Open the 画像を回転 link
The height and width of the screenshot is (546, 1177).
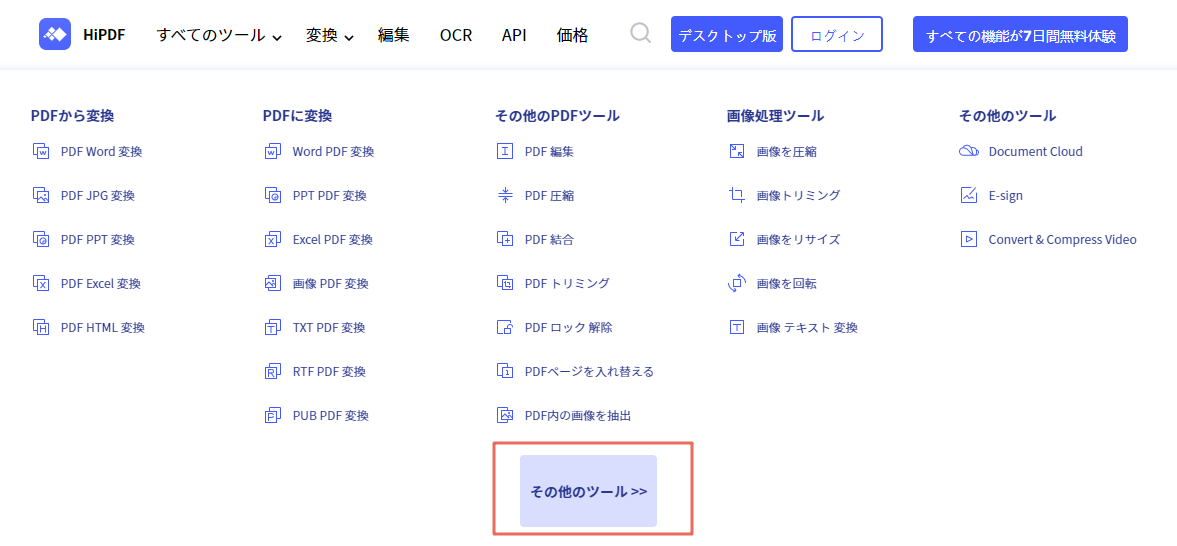[x=787, y=284]
